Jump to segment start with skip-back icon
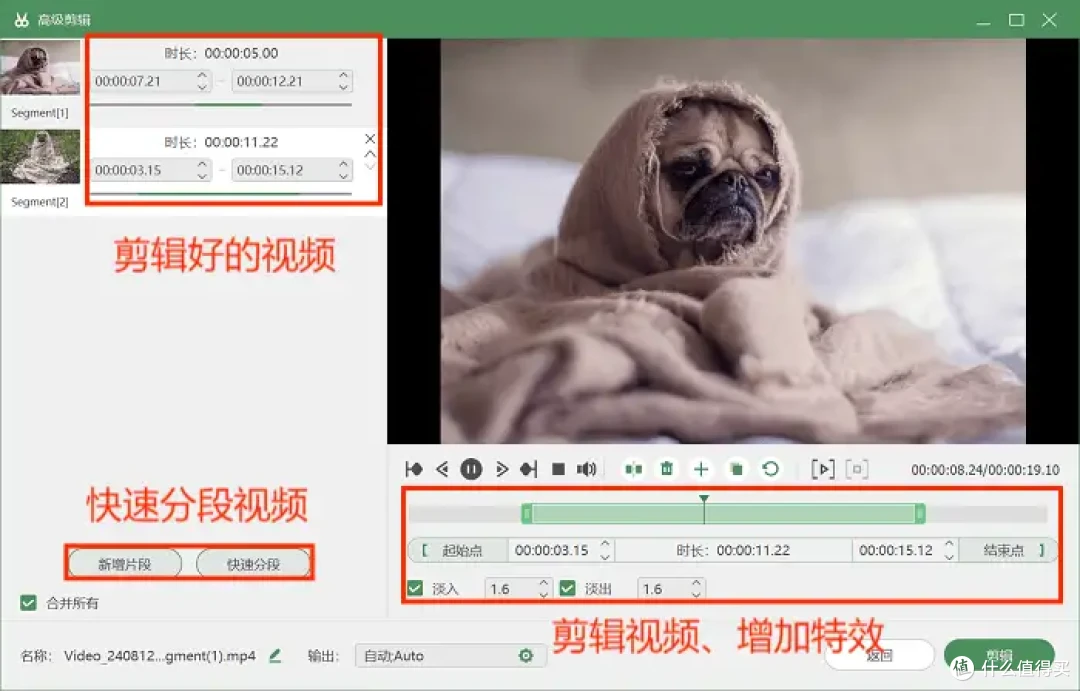The image size is (1080, 691). pyautogui.click(x=414, y=469)
